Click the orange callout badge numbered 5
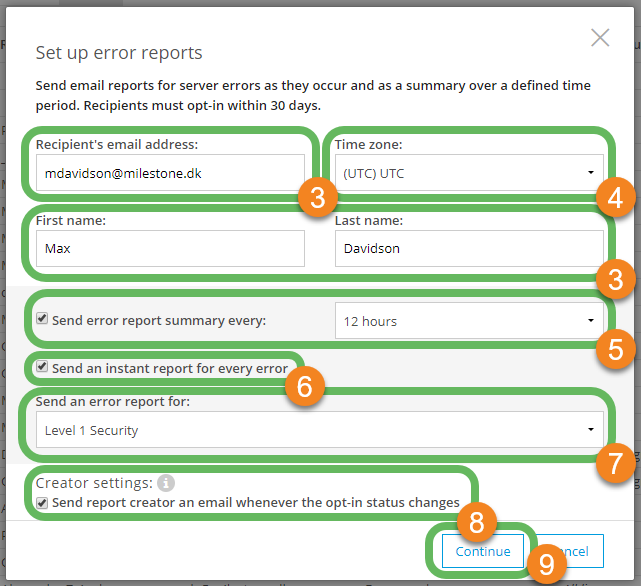This screenshot has width=641, height=586. [x=615, y=349]
